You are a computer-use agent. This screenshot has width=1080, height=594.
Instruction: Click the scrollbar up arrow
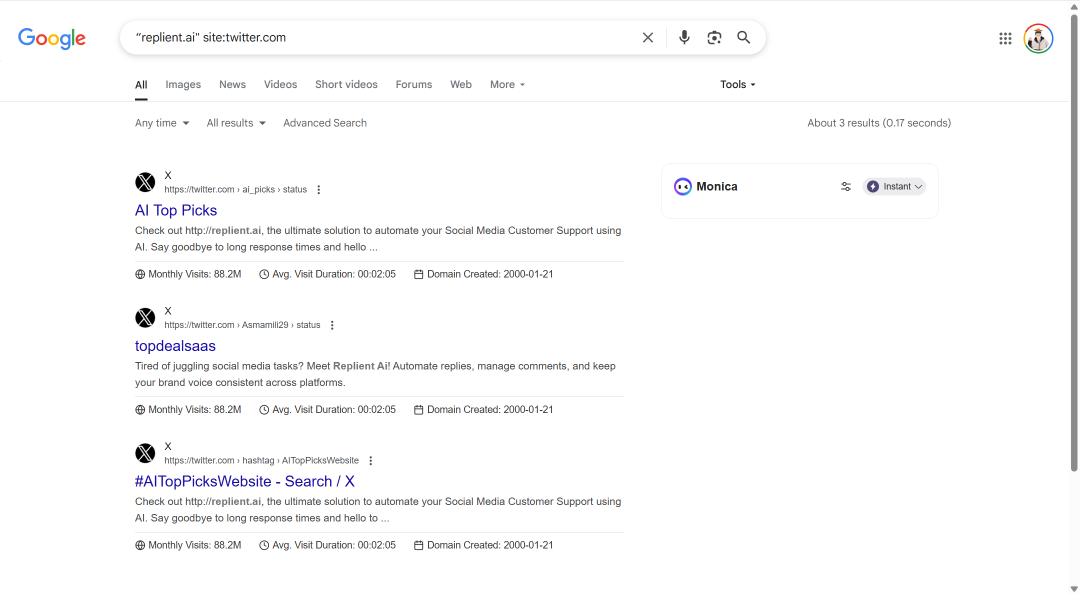click(x=1074, y=6)
